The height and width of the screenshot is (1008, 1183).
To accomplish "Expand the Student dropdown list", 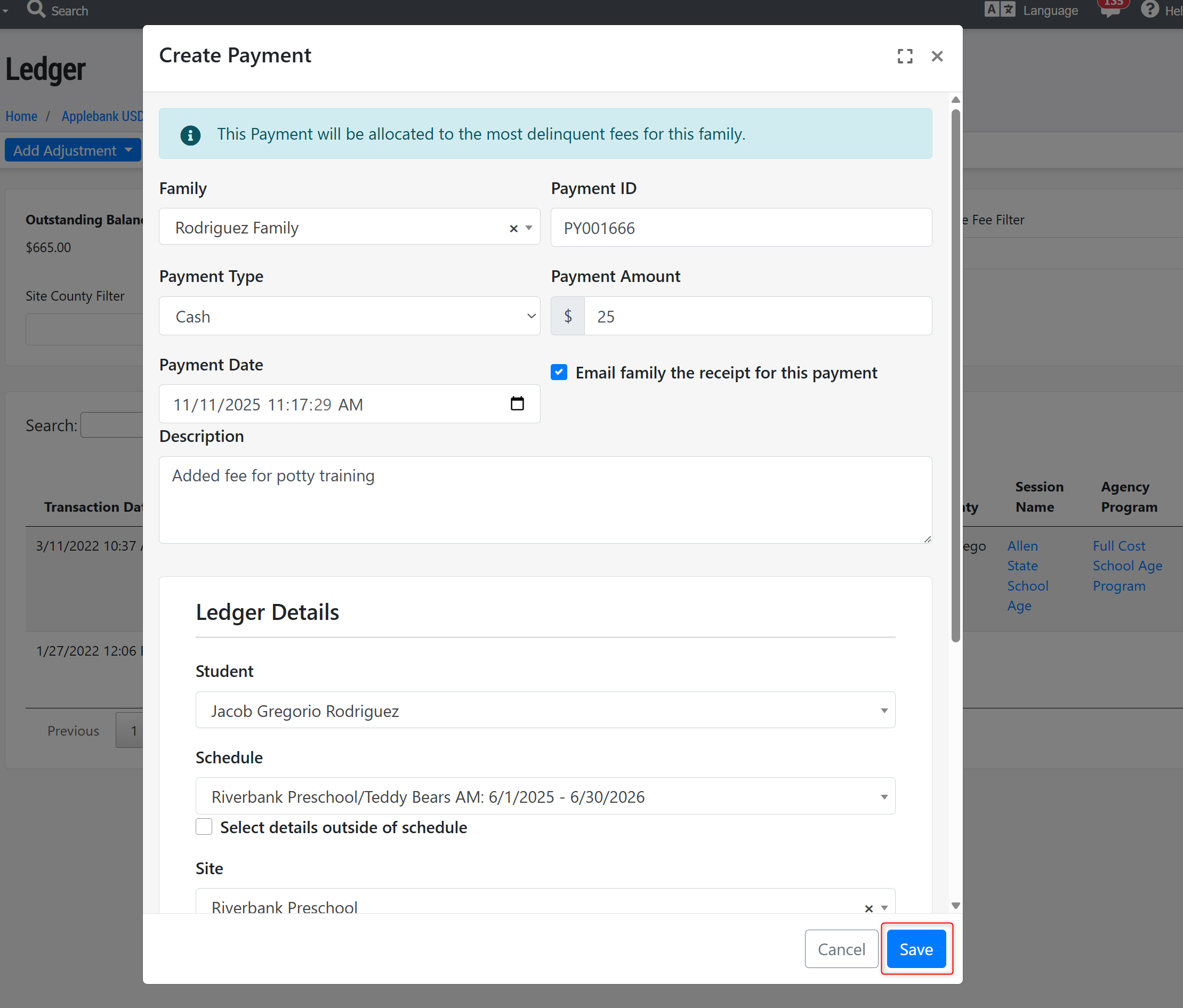I will point(545,710).
